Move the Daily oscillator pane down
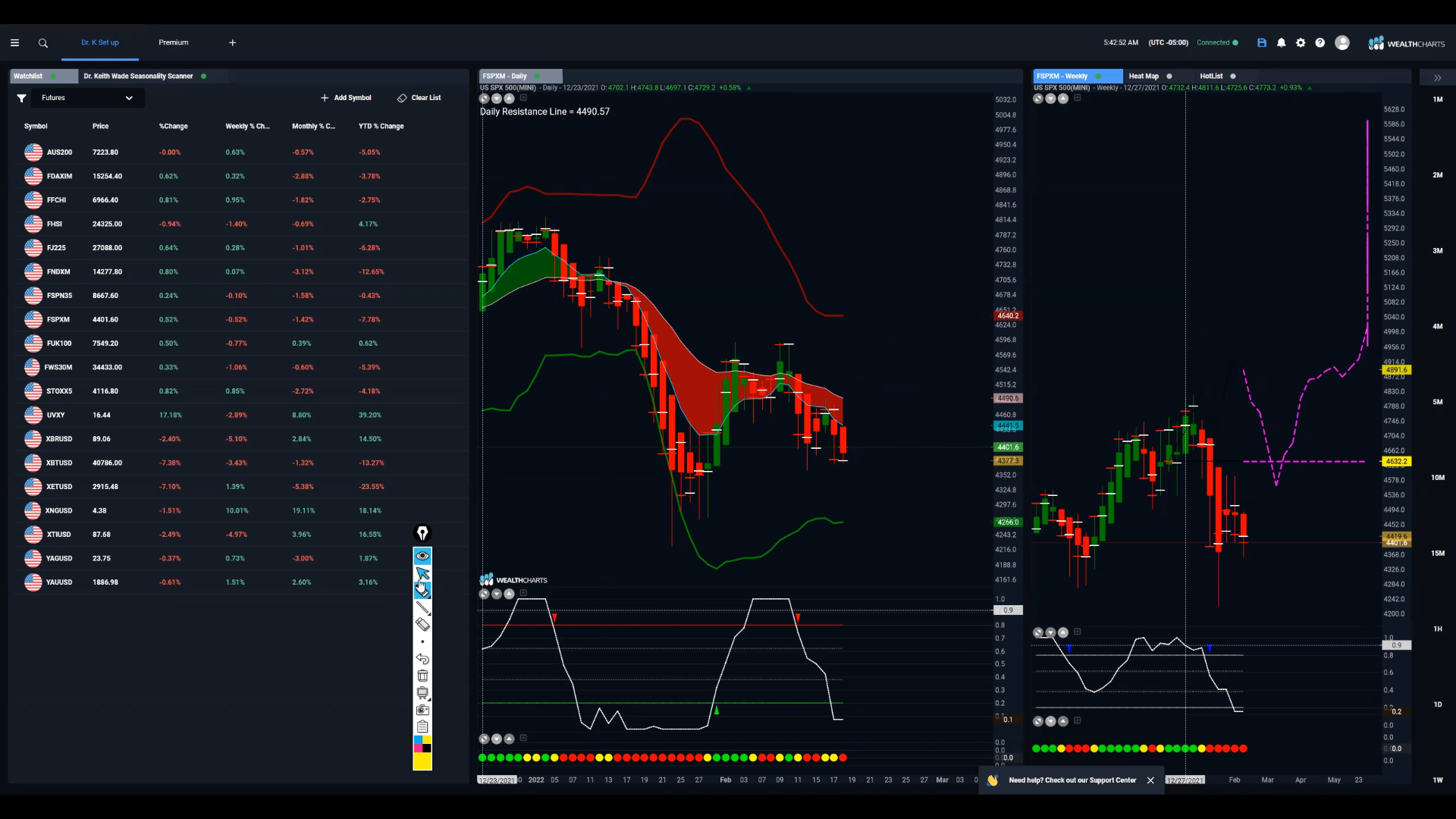 coord(497,594)
